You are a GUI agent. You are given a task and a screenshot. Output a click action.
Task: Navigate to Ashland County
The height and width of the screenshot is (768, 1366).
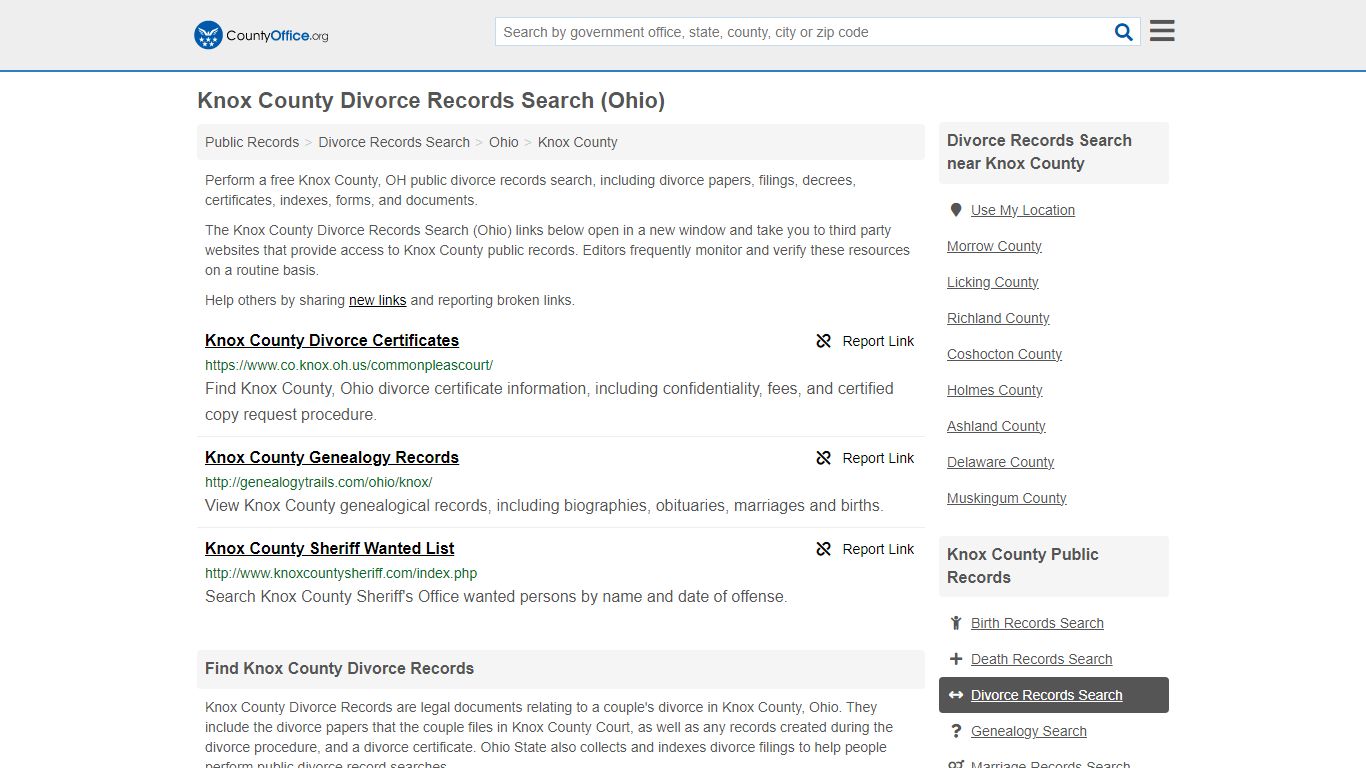click(996, 426)
